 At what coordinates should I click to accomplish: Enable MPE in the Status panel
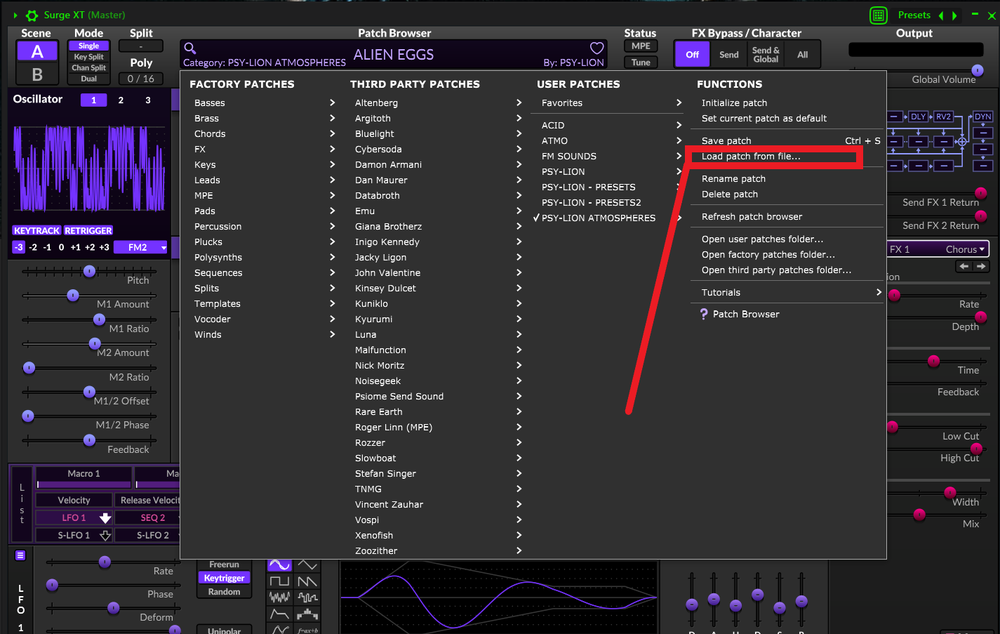tap(640, 45)
